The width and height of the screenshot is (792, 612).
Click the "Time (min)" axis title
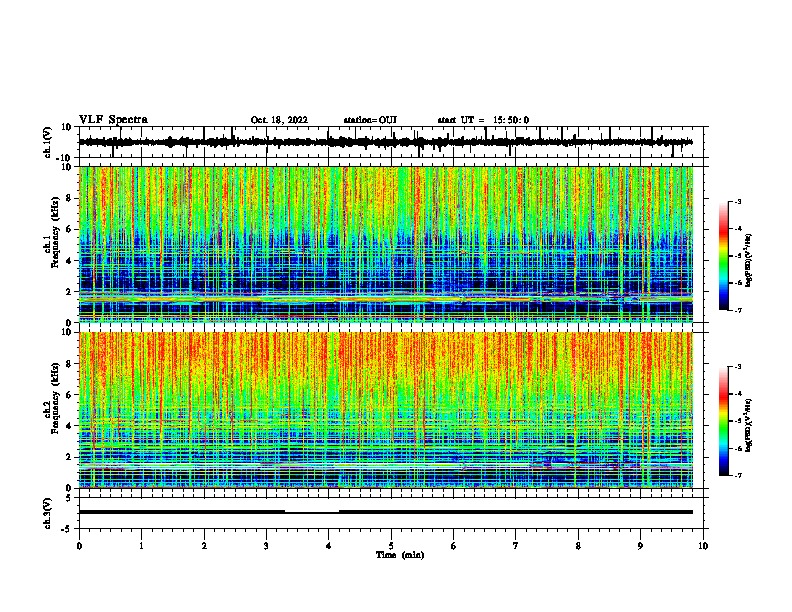click(400, 555)
